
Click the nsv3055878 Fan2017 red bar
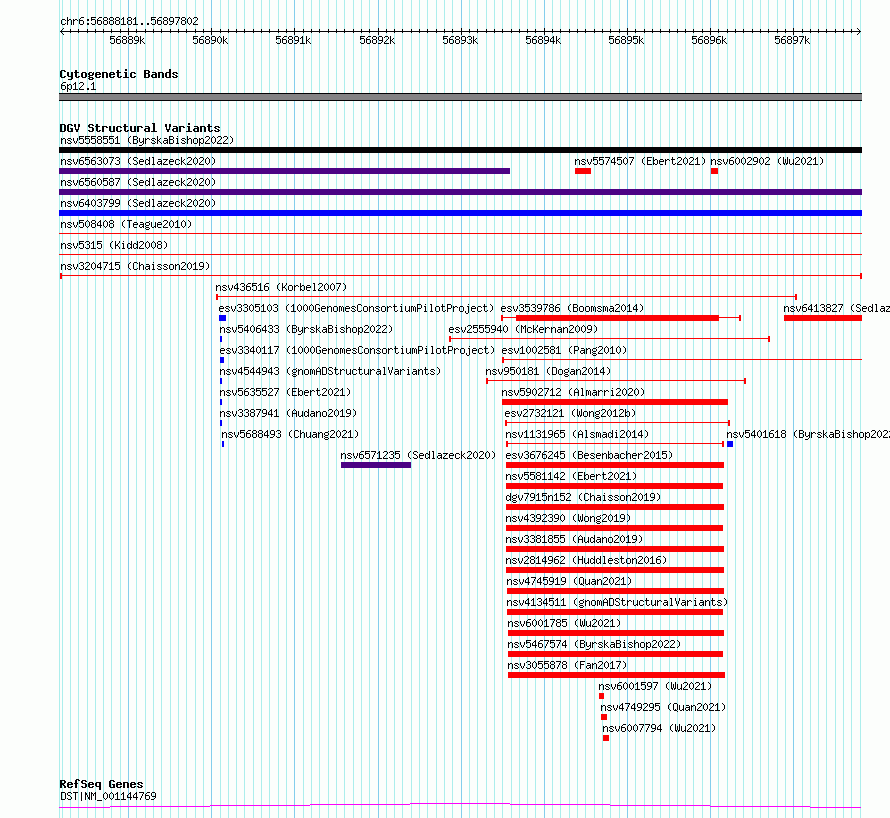616,675
